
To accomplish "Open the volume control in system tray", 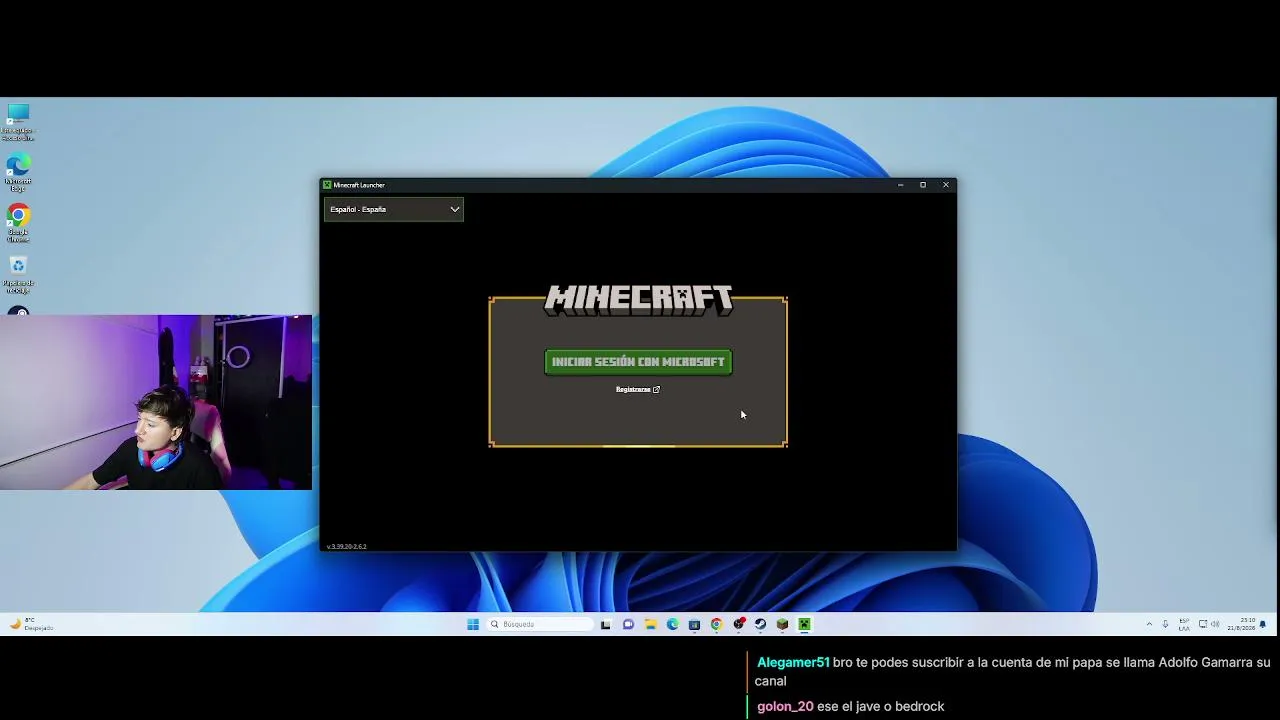I will pyautogui.click(x=1215, y=624).
